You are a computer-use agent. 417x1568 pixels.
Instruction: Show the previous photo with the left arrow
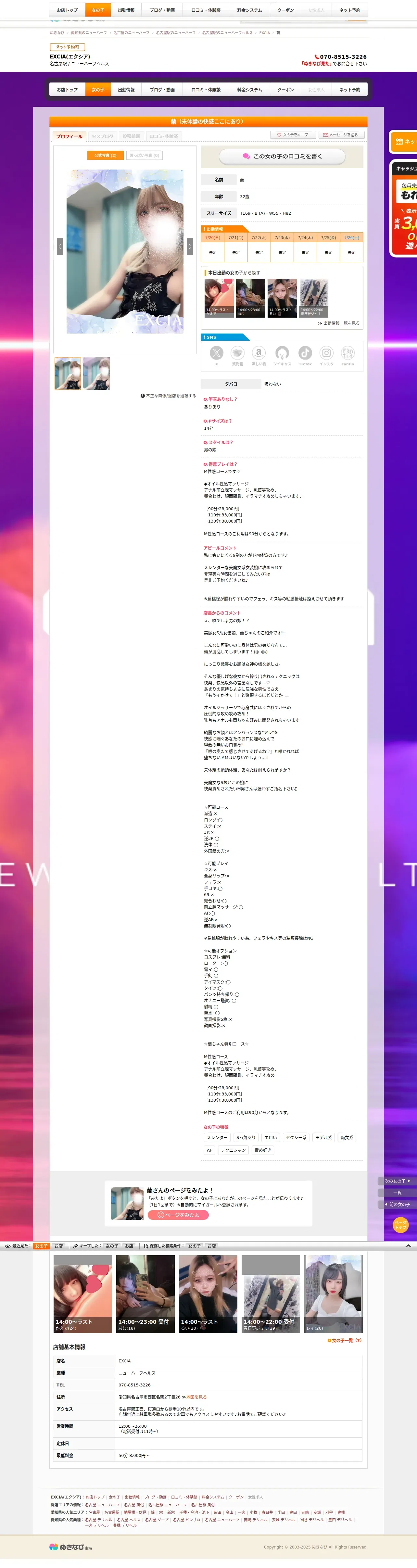tap(60, 246)
